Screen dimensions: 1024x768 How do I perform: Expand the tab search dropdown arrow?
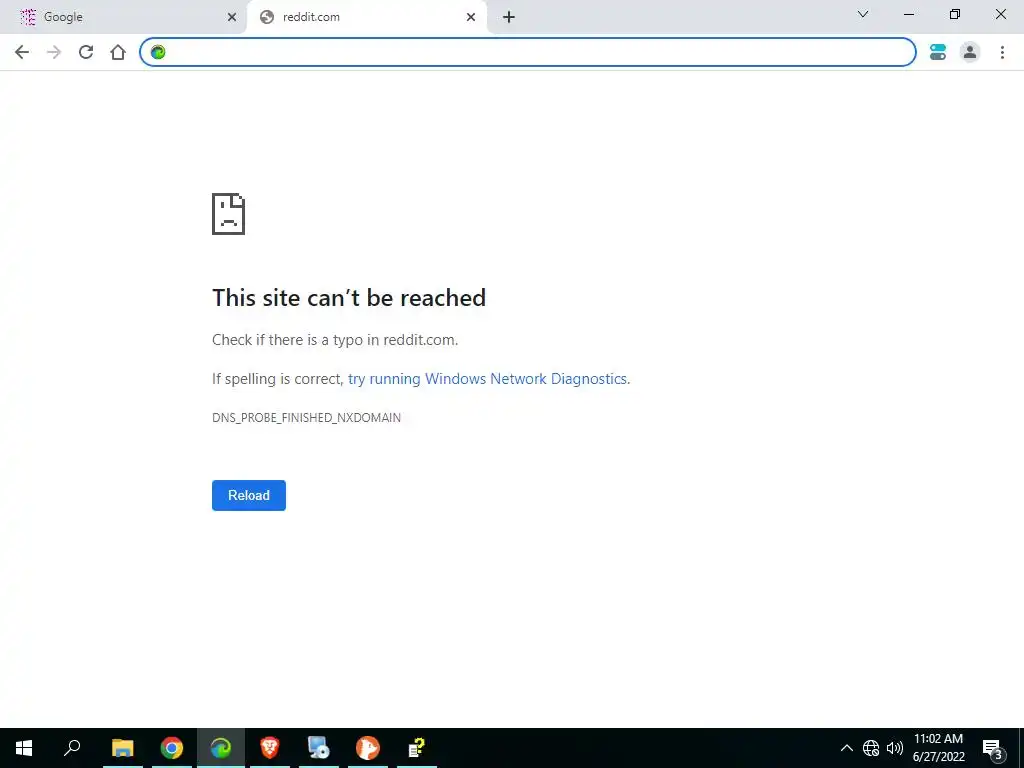coord(863,14)
